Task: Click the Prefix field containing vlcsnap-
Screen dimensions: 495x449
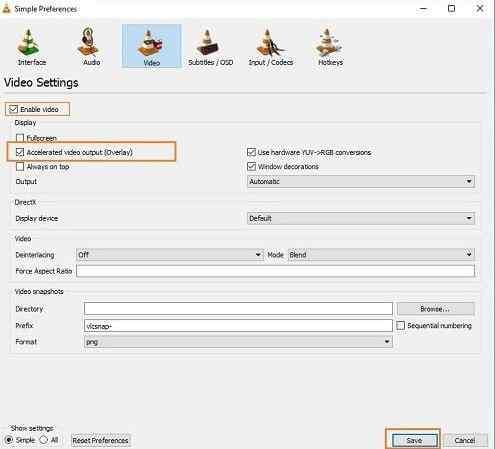Action: [x=238, y=326]
